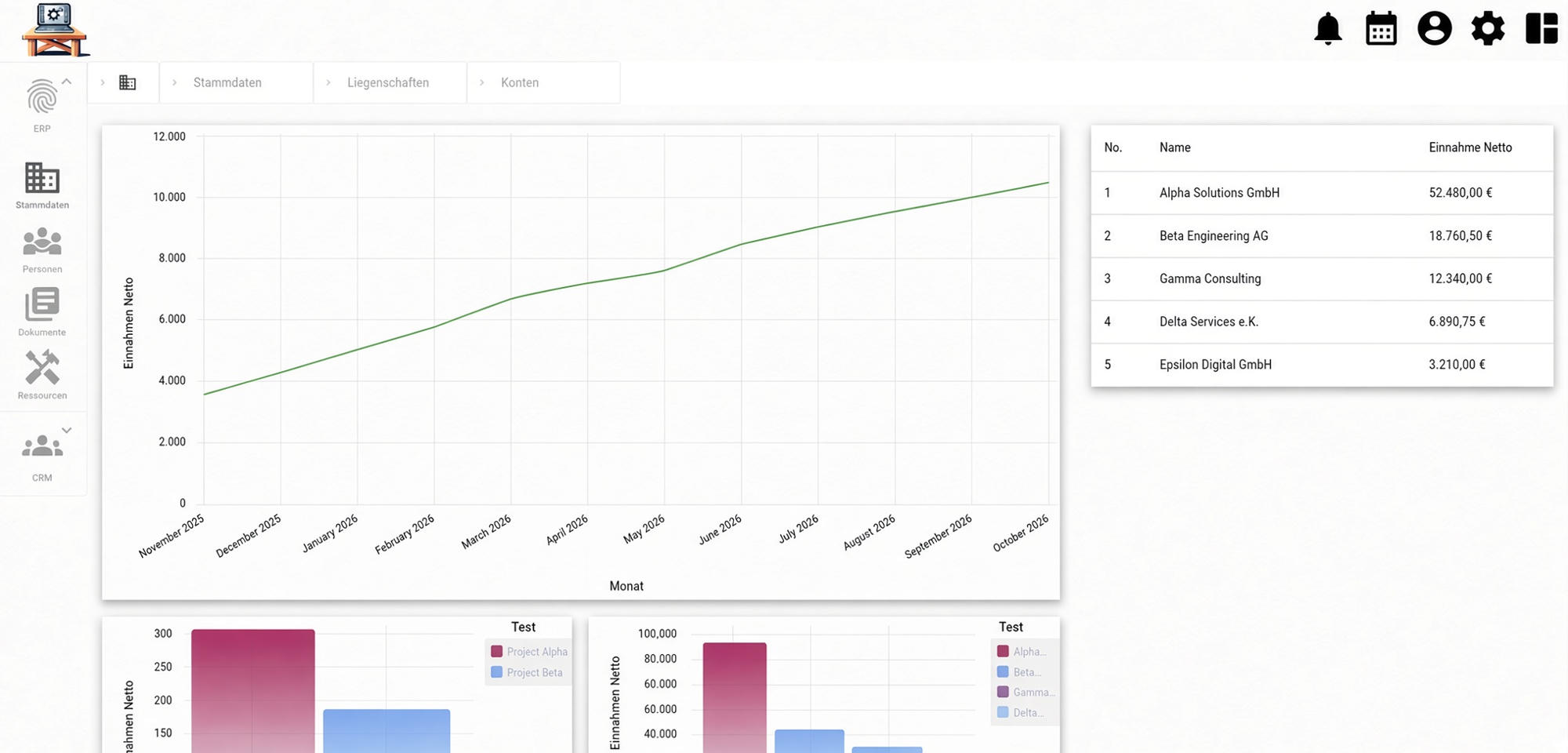Select Delta Services e.K. row
This screenshot has height=753, width=1568.
click(1322, 322)
